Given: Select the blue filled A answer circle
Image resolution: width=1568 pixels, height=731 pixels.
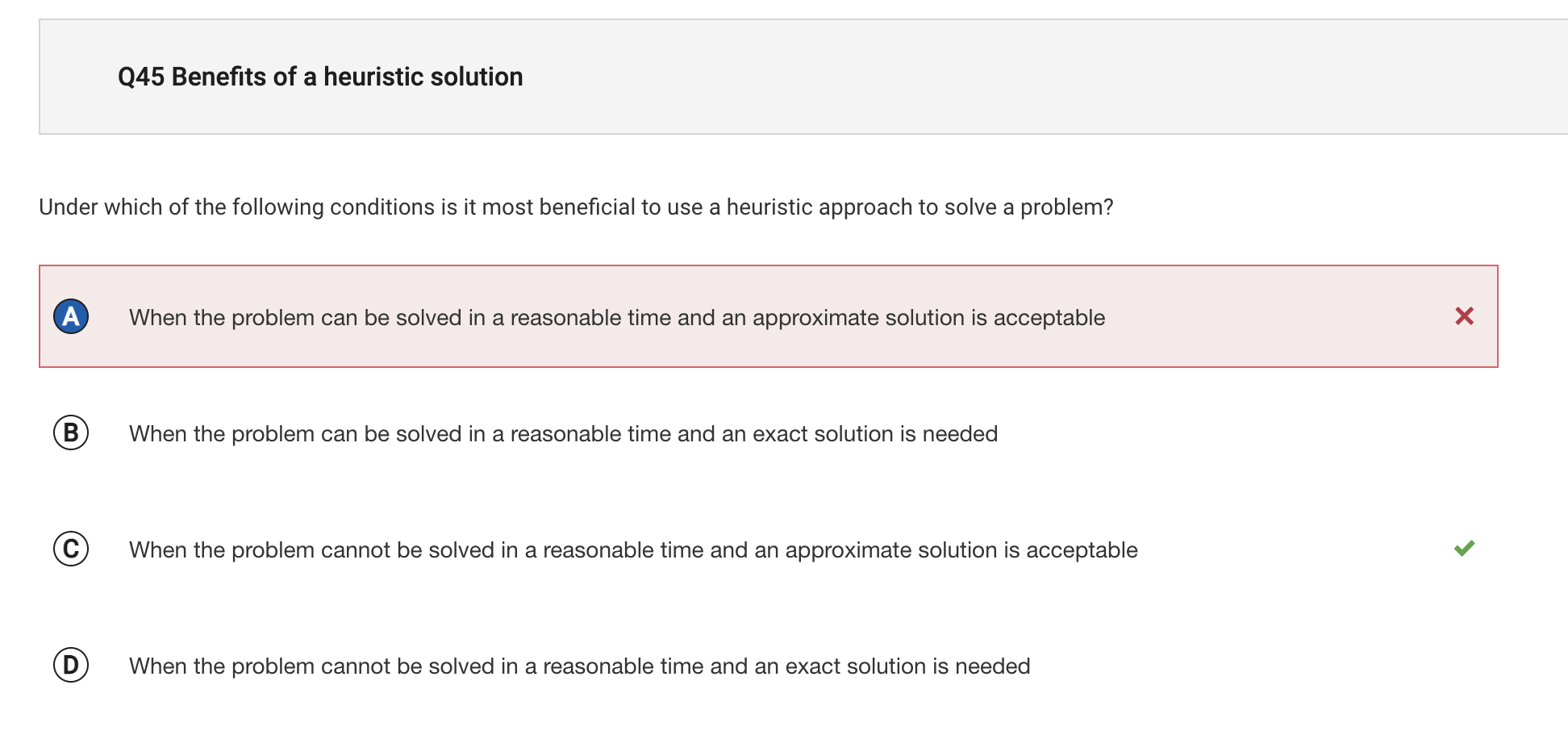Looking at the screenshot, I should (x=71, y=316).
